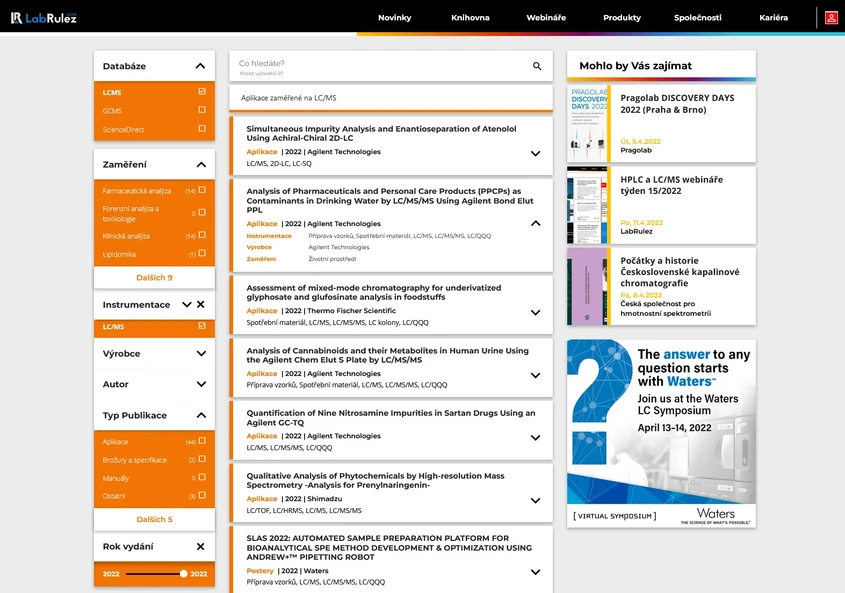Open the Novinky menu
Screen dimensions: 845x593
click(x=394, y=17)
